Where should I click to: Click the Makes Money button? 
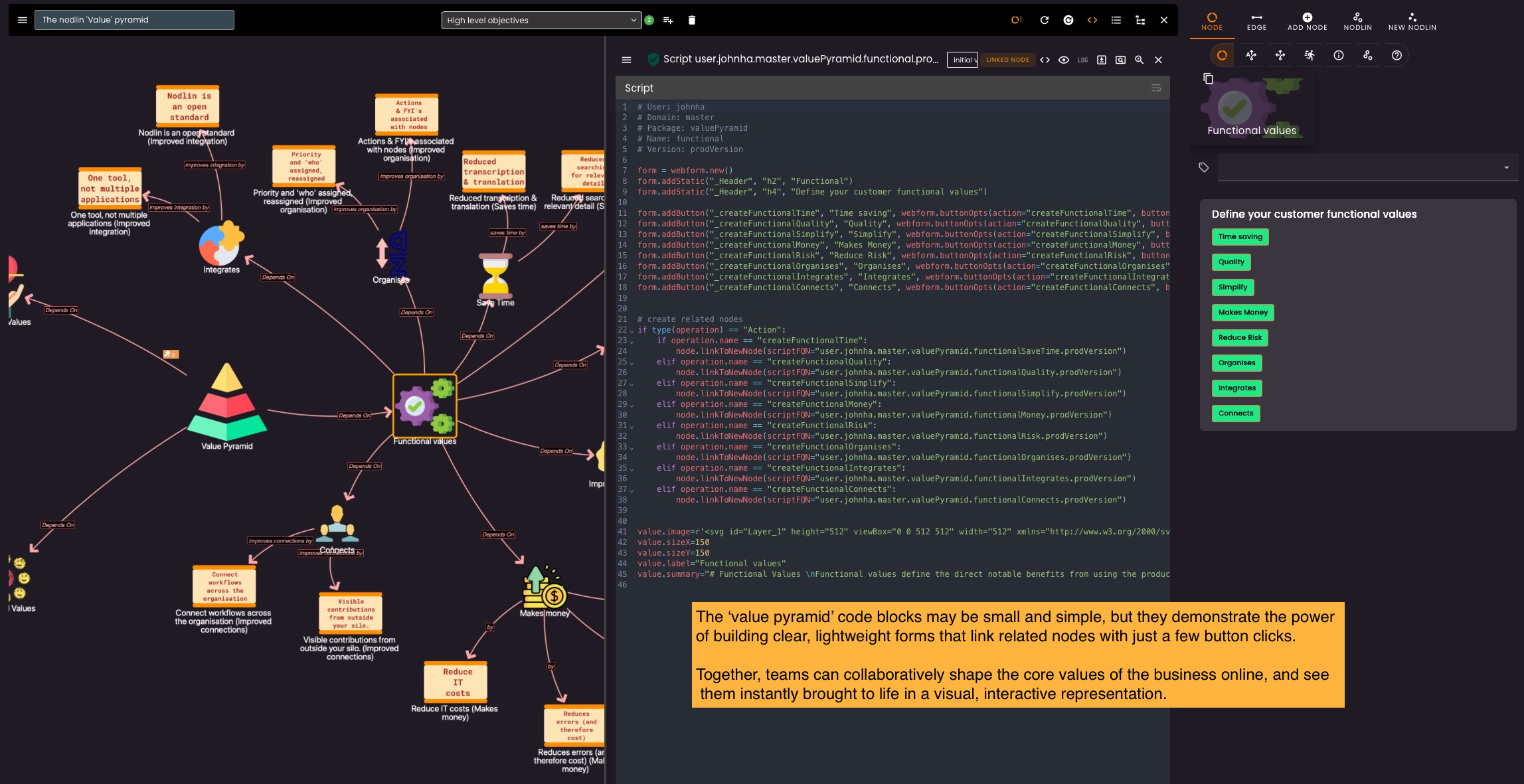(x=1242, y=313)
